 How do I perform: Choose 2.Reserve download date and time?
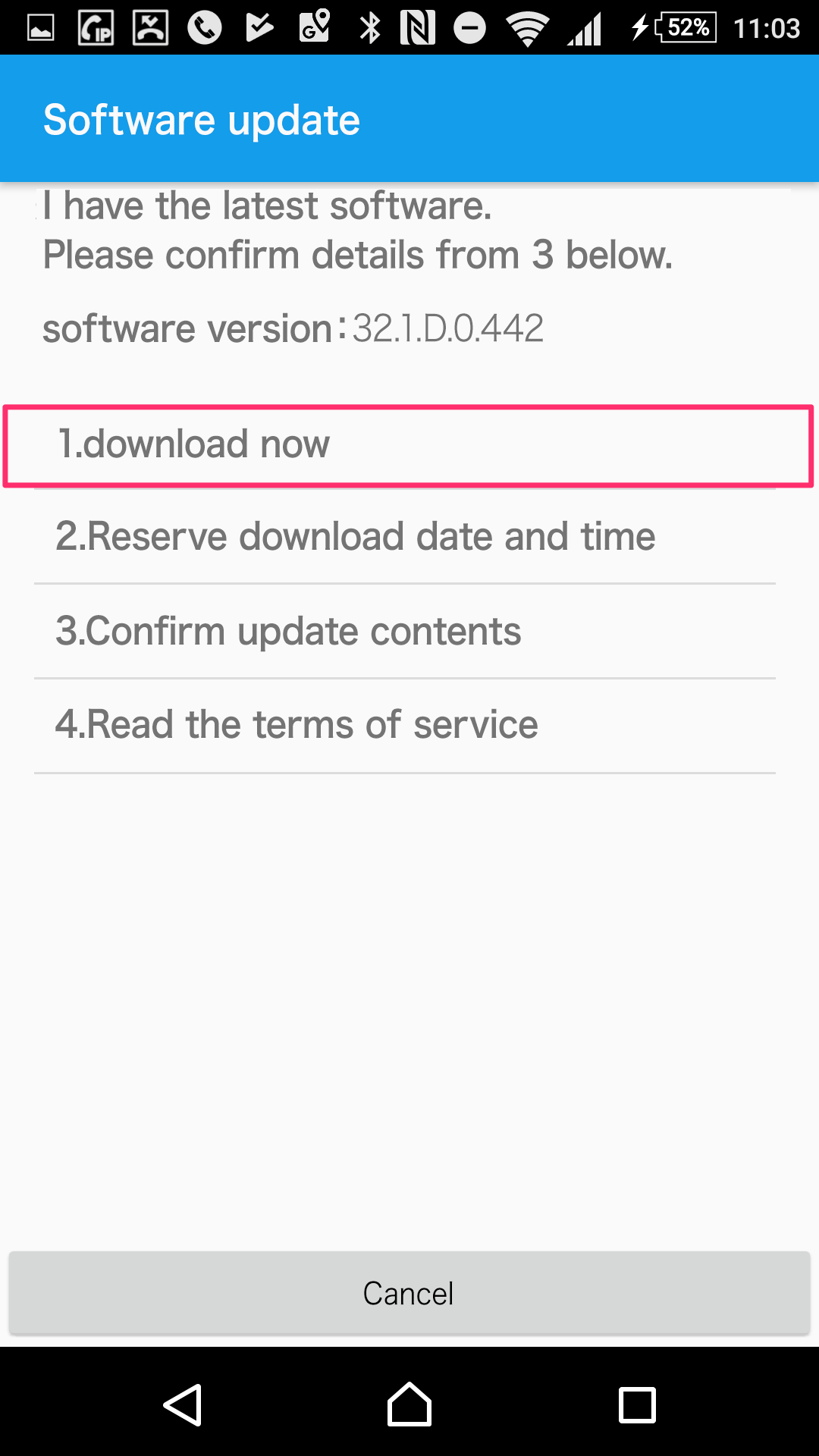point(405,537)
